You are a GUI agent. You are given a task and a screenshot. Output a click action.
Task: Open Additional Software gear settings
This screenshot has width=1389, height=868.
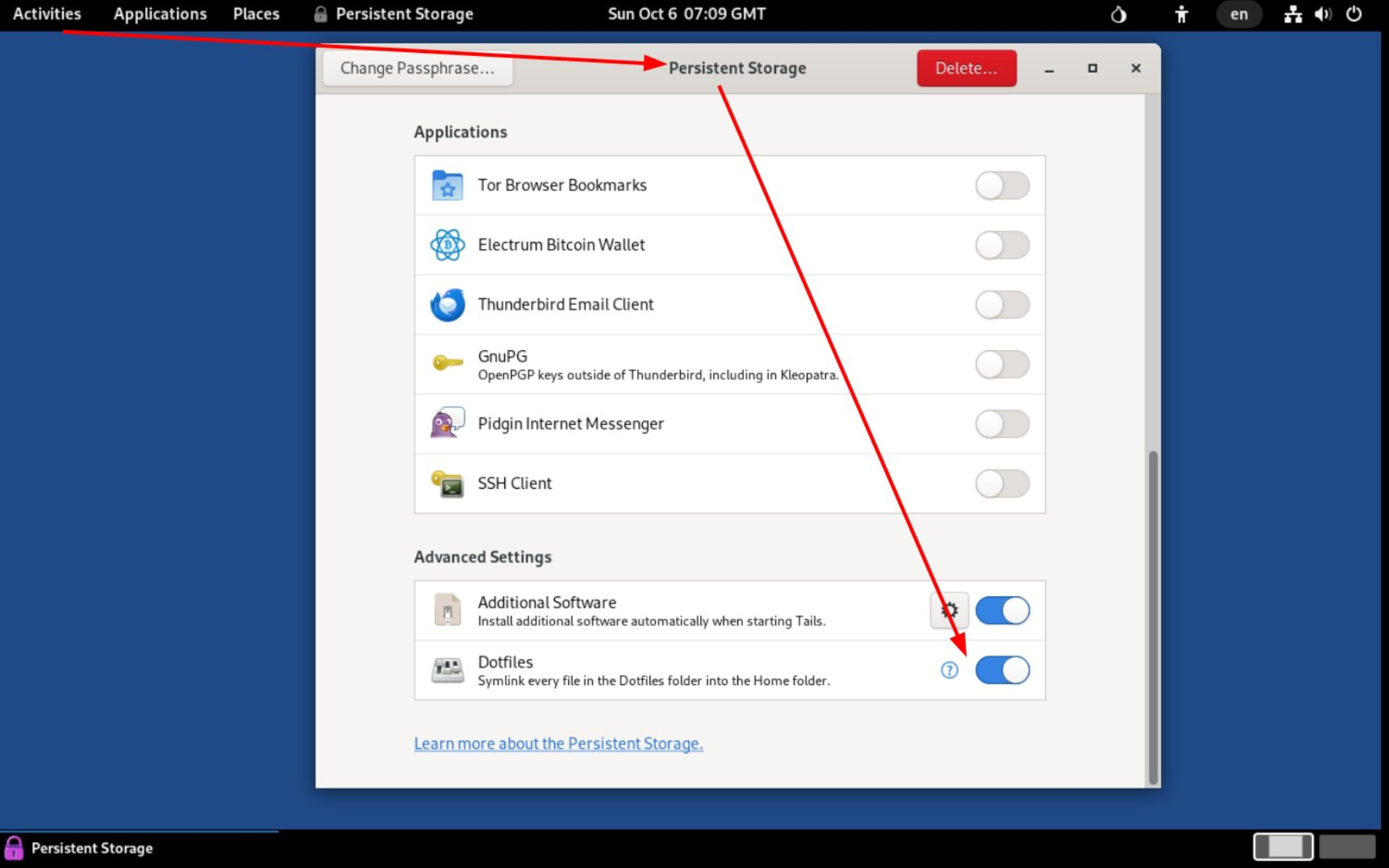(x=949, y=610)
